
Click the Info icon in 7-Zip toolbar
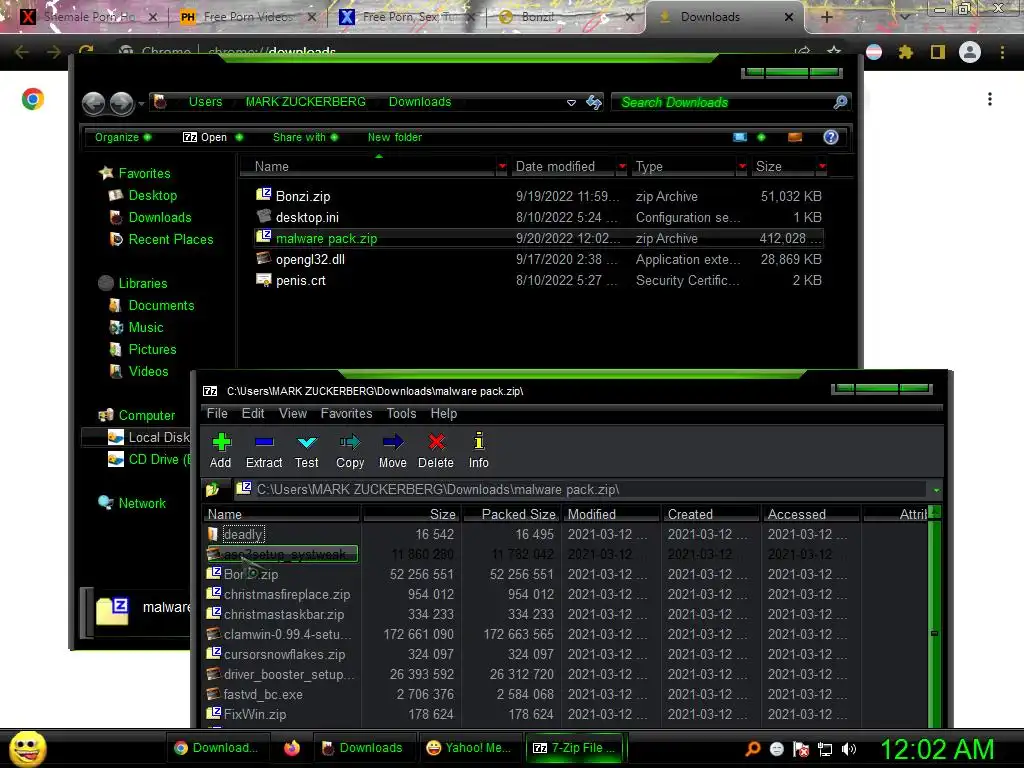(x=479, y=441)
